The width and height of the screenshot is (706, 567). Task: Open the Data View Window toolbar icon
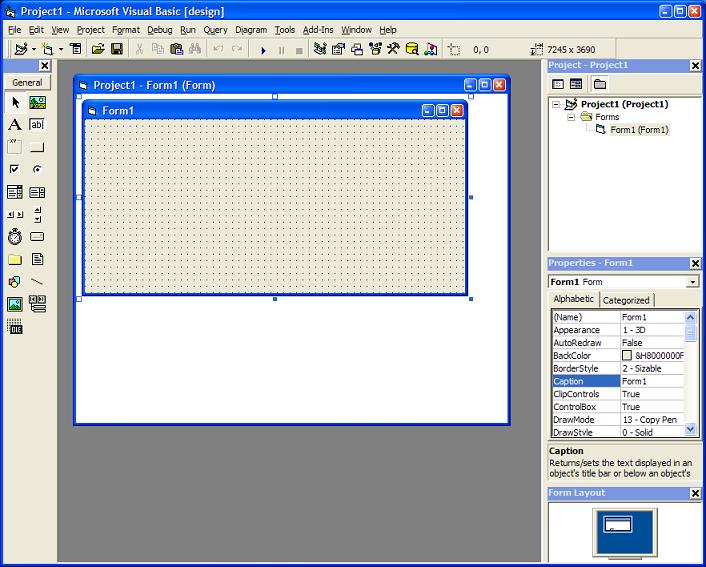[412, 49]
